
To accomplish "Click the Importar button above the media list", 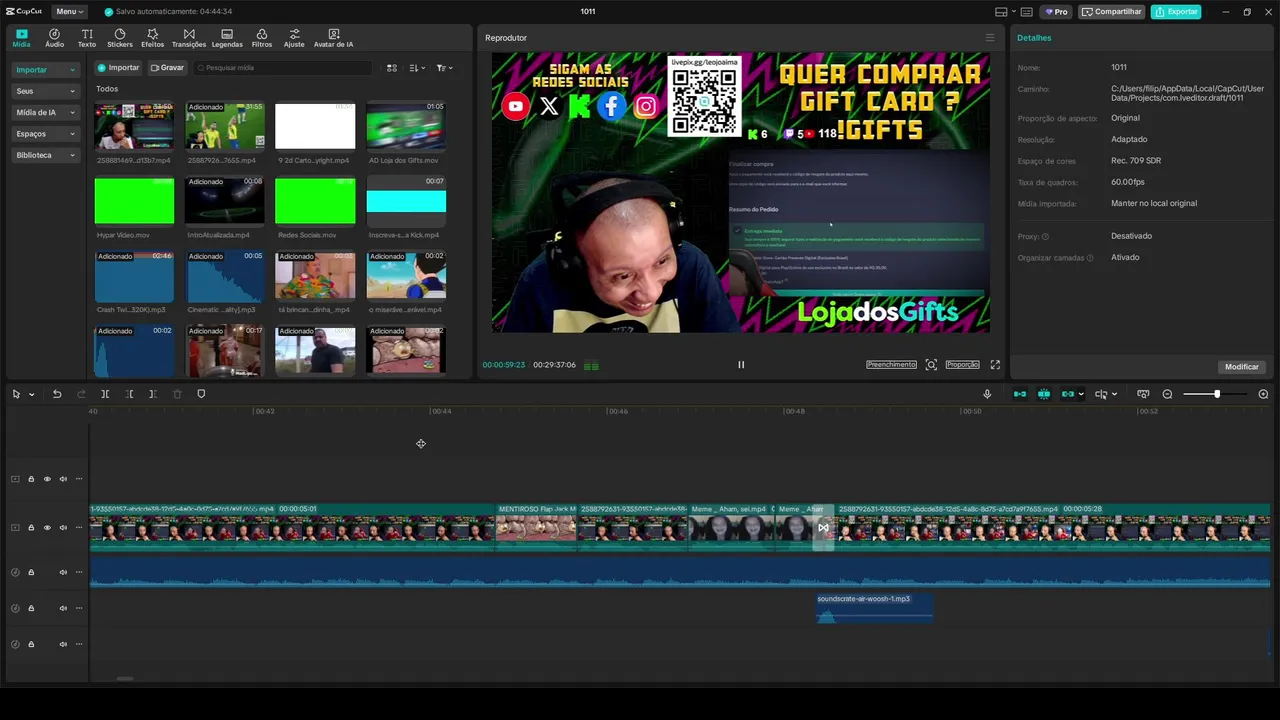I will pos(118,68).
